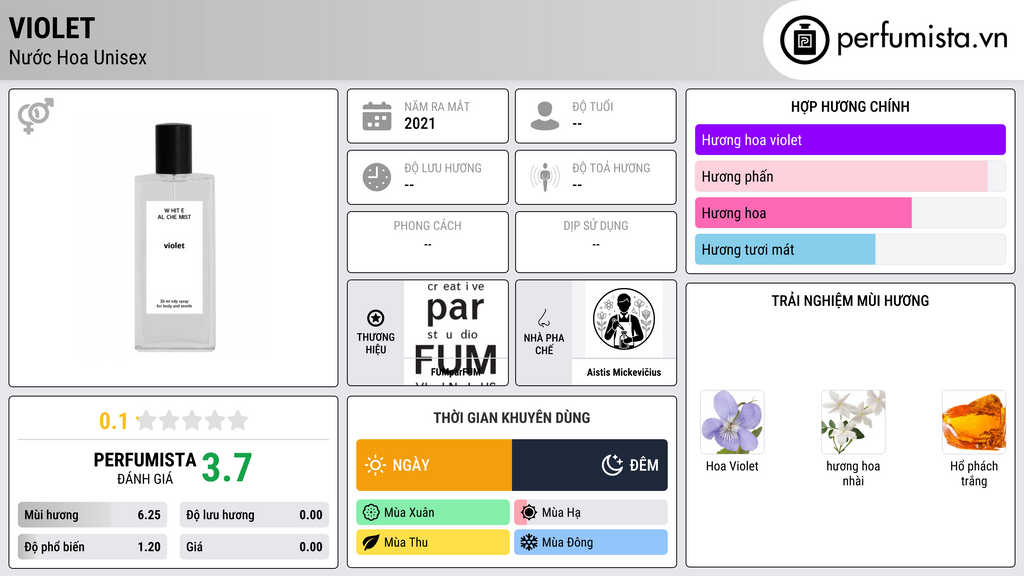The height and width of the screenshot is (576, 1024).
Task: Click the nose icon above Nhà pha chế
Action: [x=543, y=318]
